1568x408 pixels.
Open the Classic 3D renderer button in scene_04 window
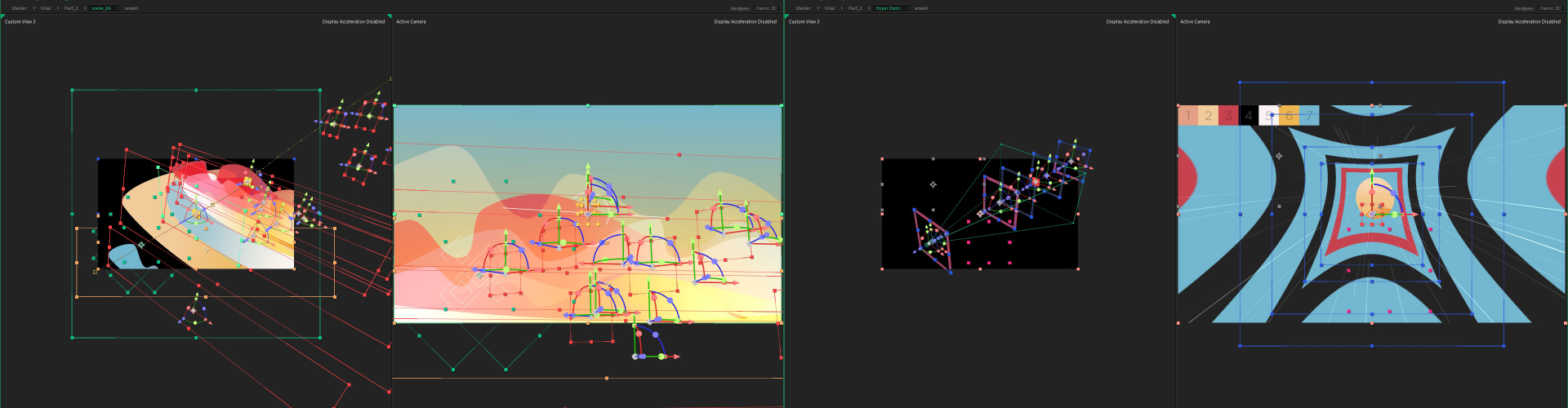coord(766,8)
